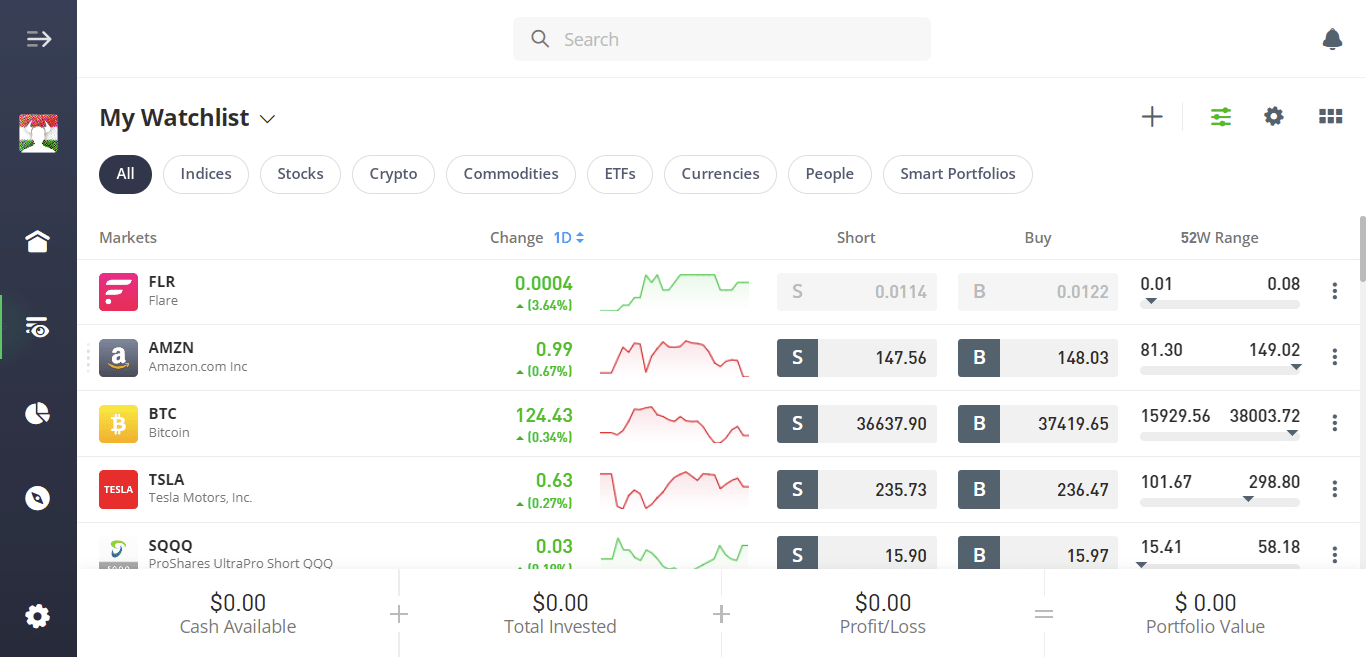
Task: Select the Commodities filter
Action: click(510, 174)
